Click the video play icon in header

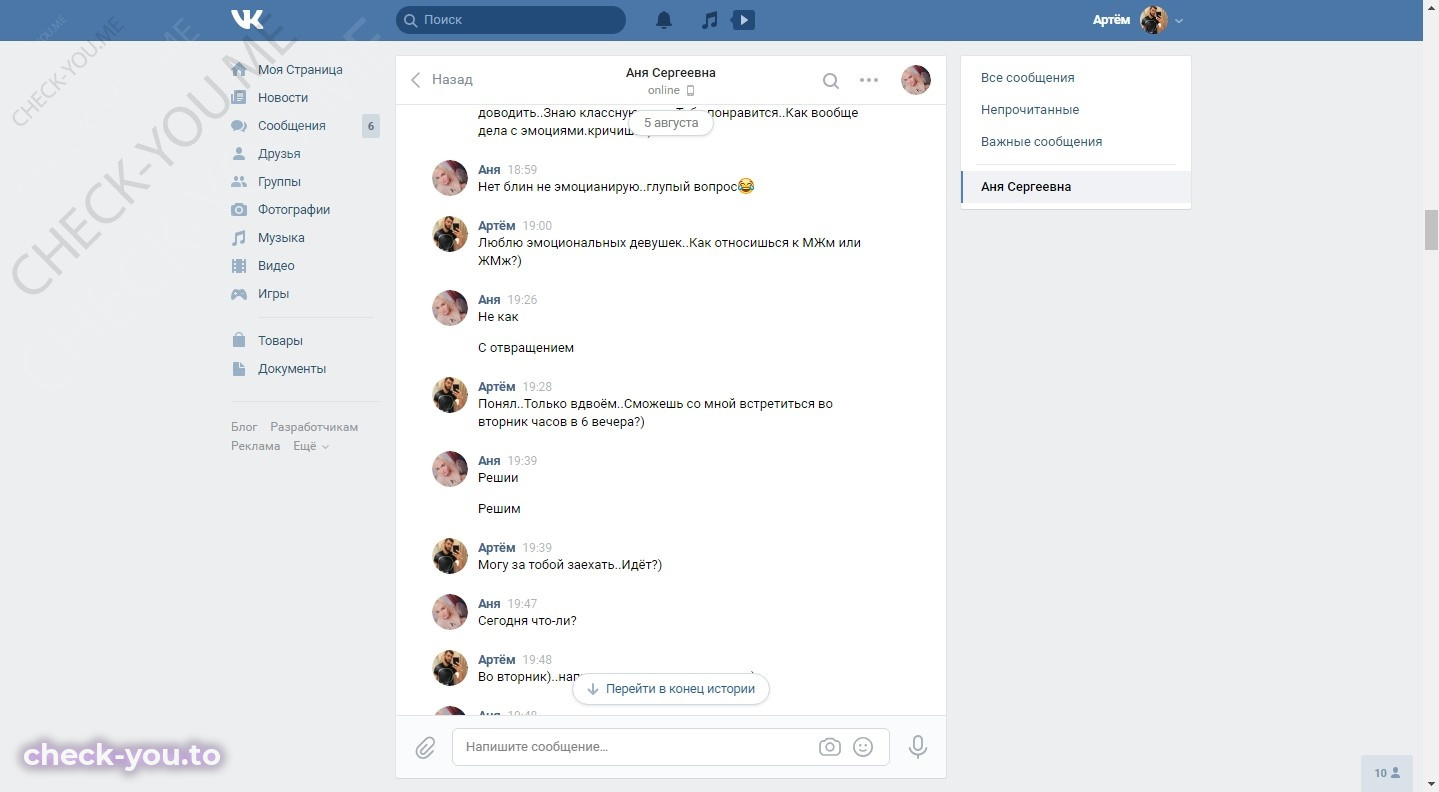[743, 20]
